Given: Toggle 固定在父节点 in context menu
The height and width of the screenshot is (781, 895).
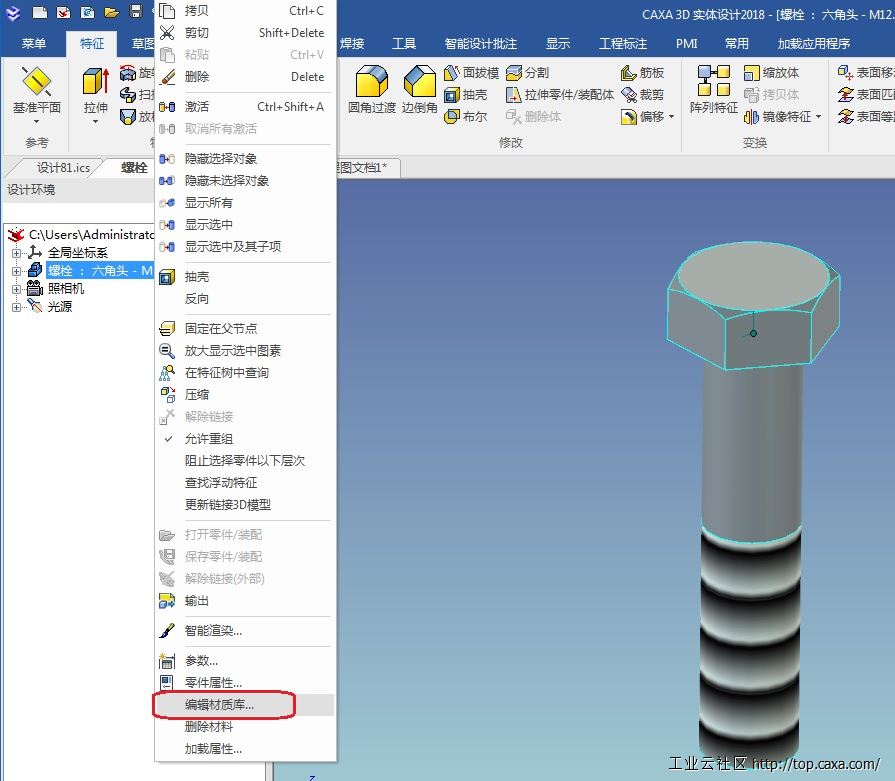Looking at the screenshot, I should [x=220, y=329].
